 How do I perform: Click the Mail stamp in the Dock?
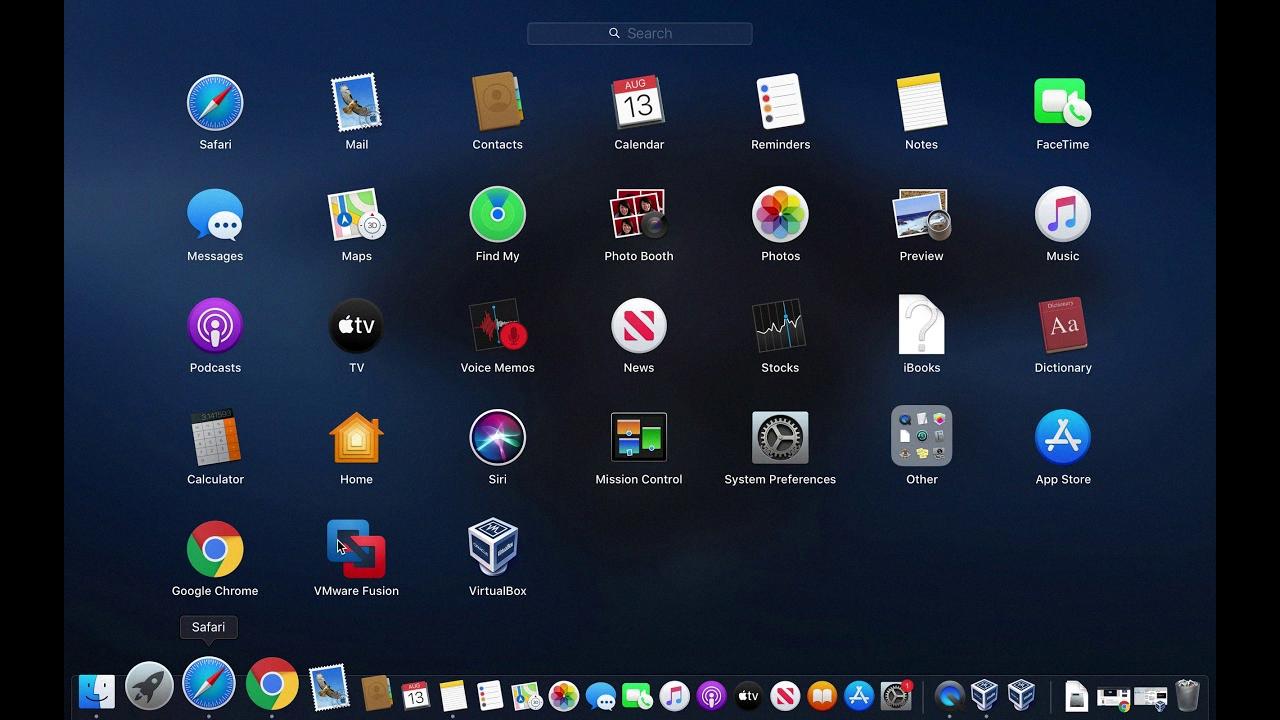click(329, 687)
